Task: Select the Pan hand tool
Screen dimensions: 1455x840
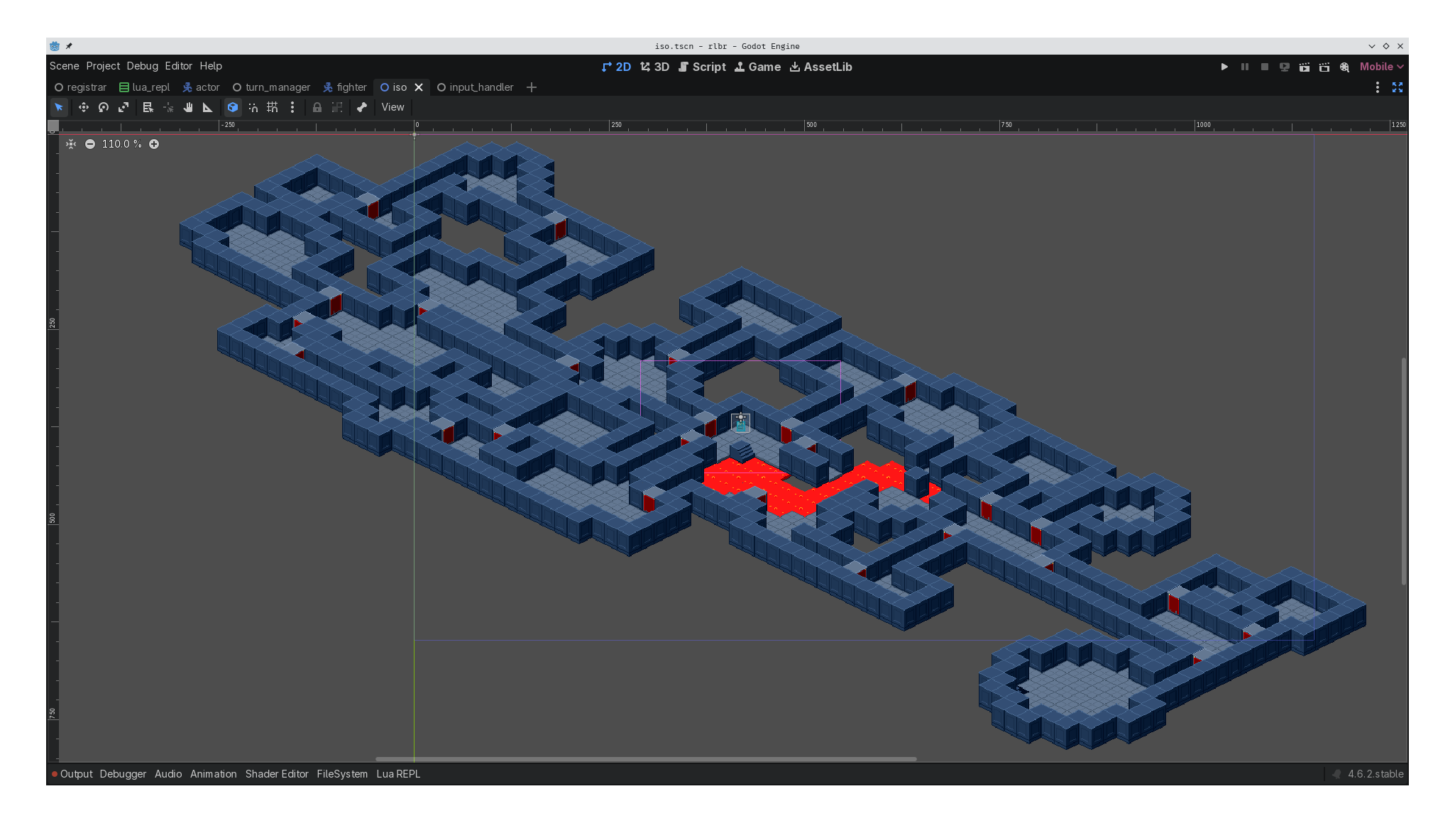Action: (x=188, y=107)
